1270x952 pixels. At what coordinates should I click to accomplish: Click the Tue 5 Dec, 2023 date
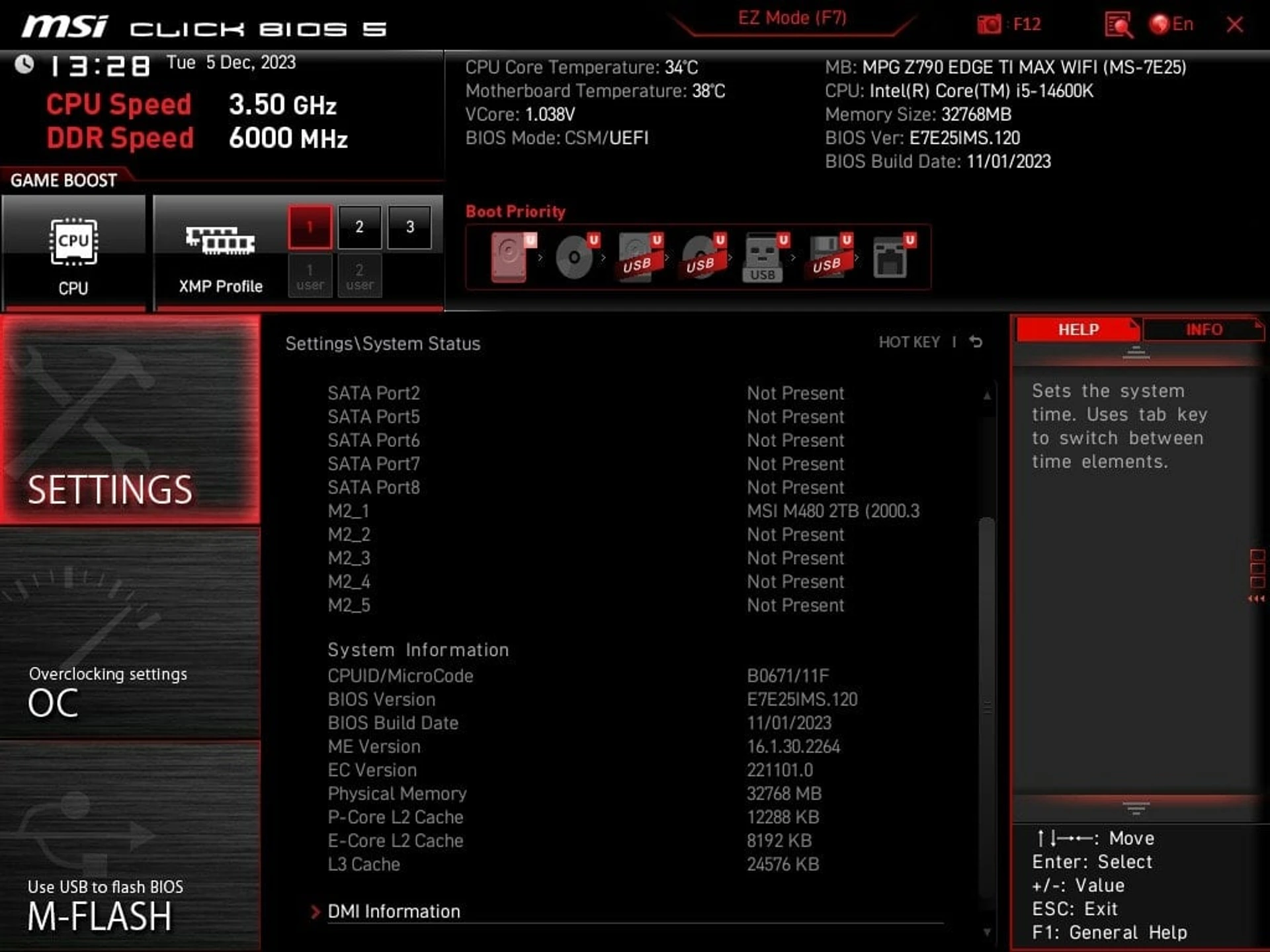[x=231, y=62]
